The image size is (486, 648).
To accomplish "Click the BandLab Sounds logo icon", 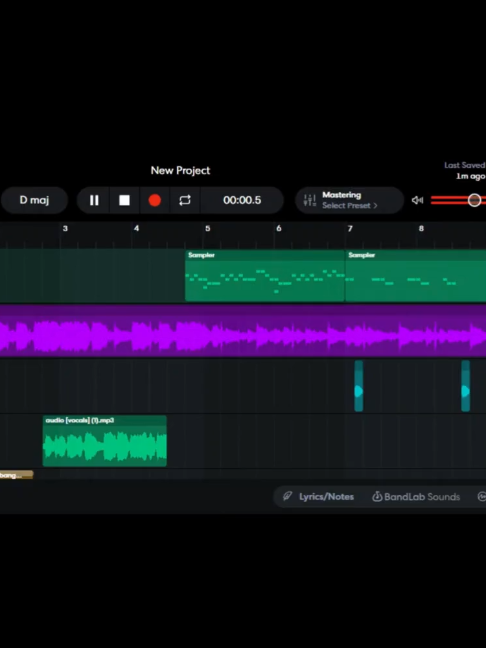I will (x=377, y=496).
